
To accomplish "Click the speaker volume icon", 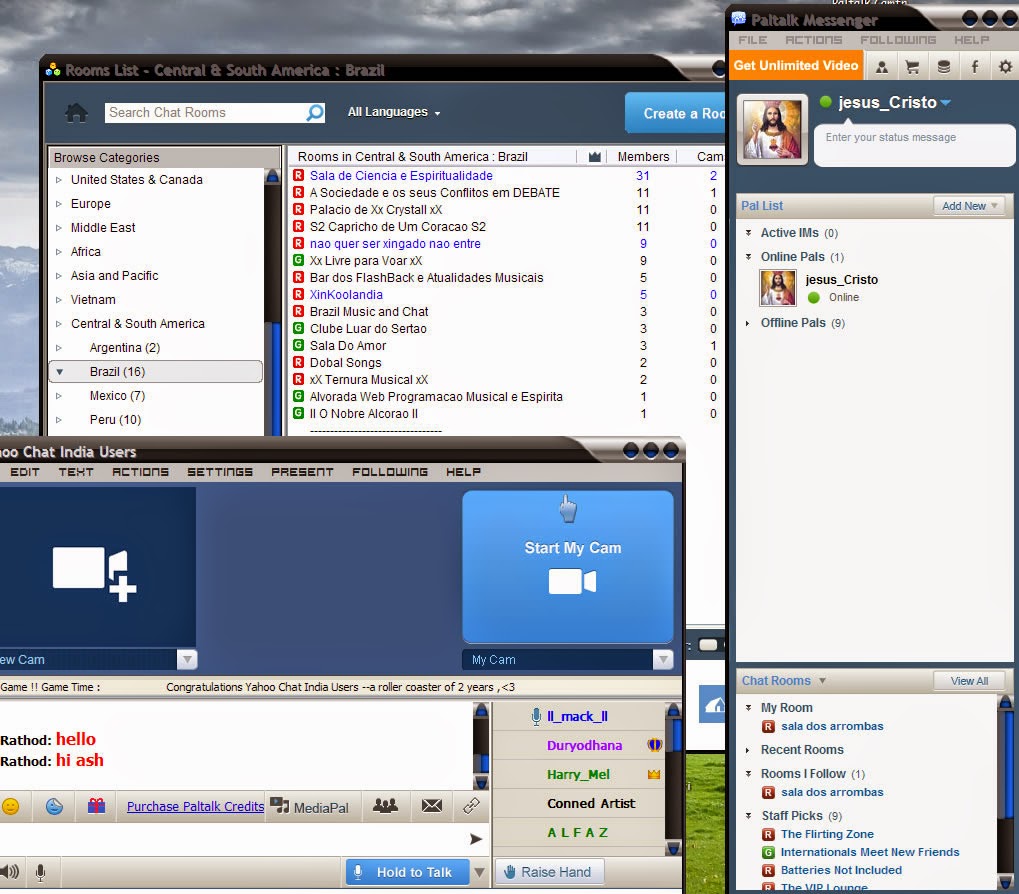I will coord(10,872).
